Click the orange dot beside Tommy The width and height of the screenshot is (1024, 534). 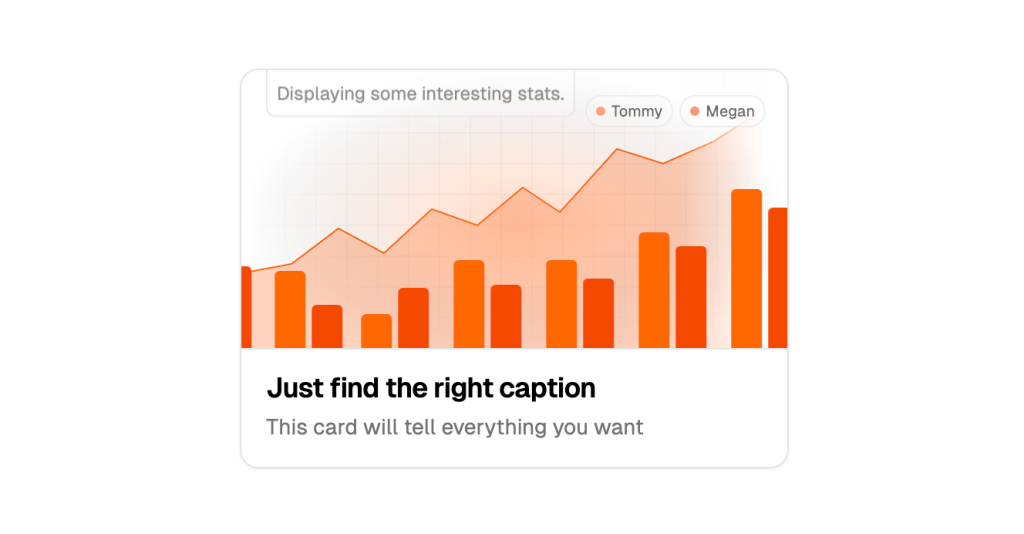point(601,111)
